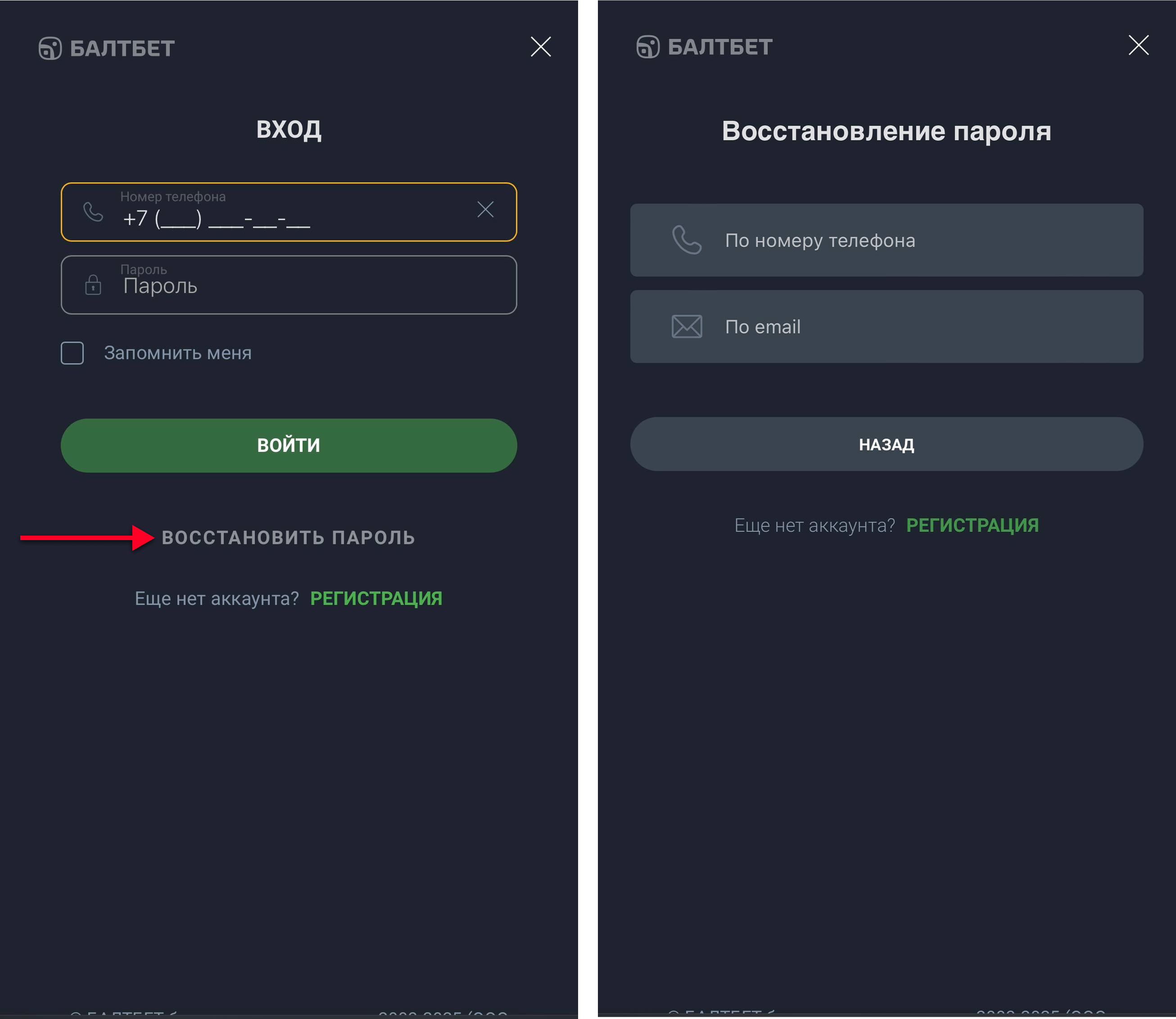Choose recovery По email

886,326
